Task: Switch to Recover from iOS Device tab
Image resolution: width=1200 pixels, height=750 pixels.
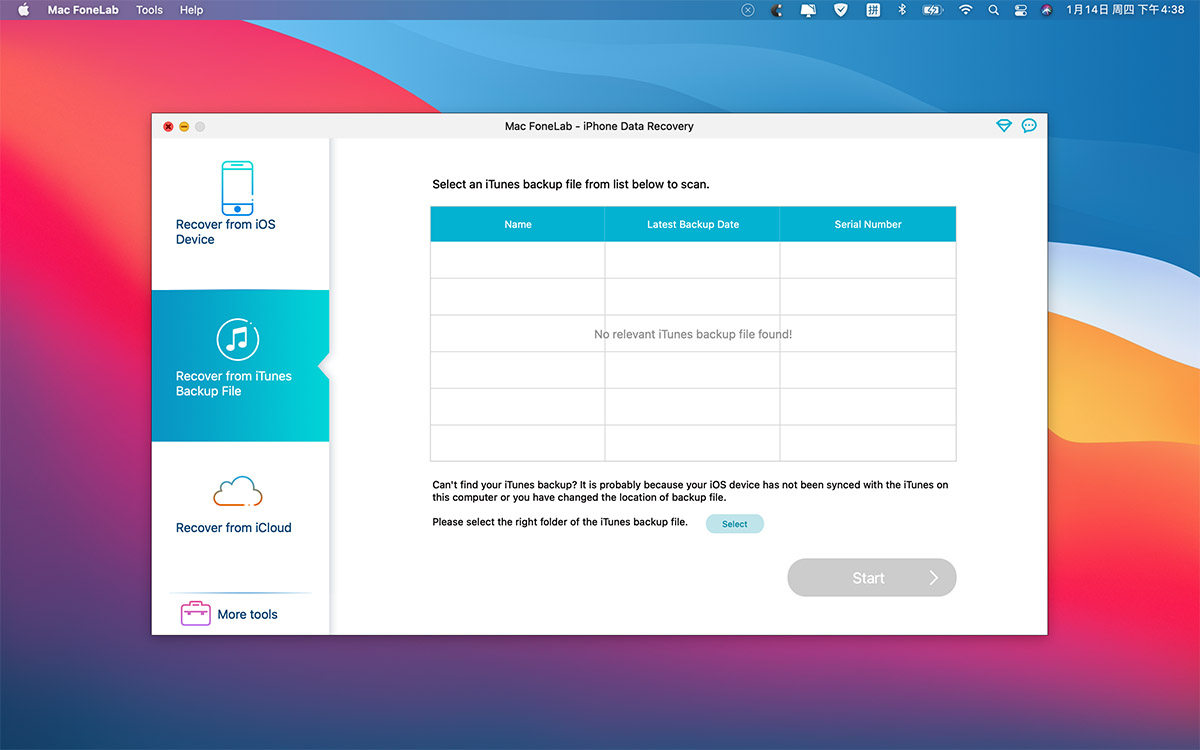Action: (240, 214)
